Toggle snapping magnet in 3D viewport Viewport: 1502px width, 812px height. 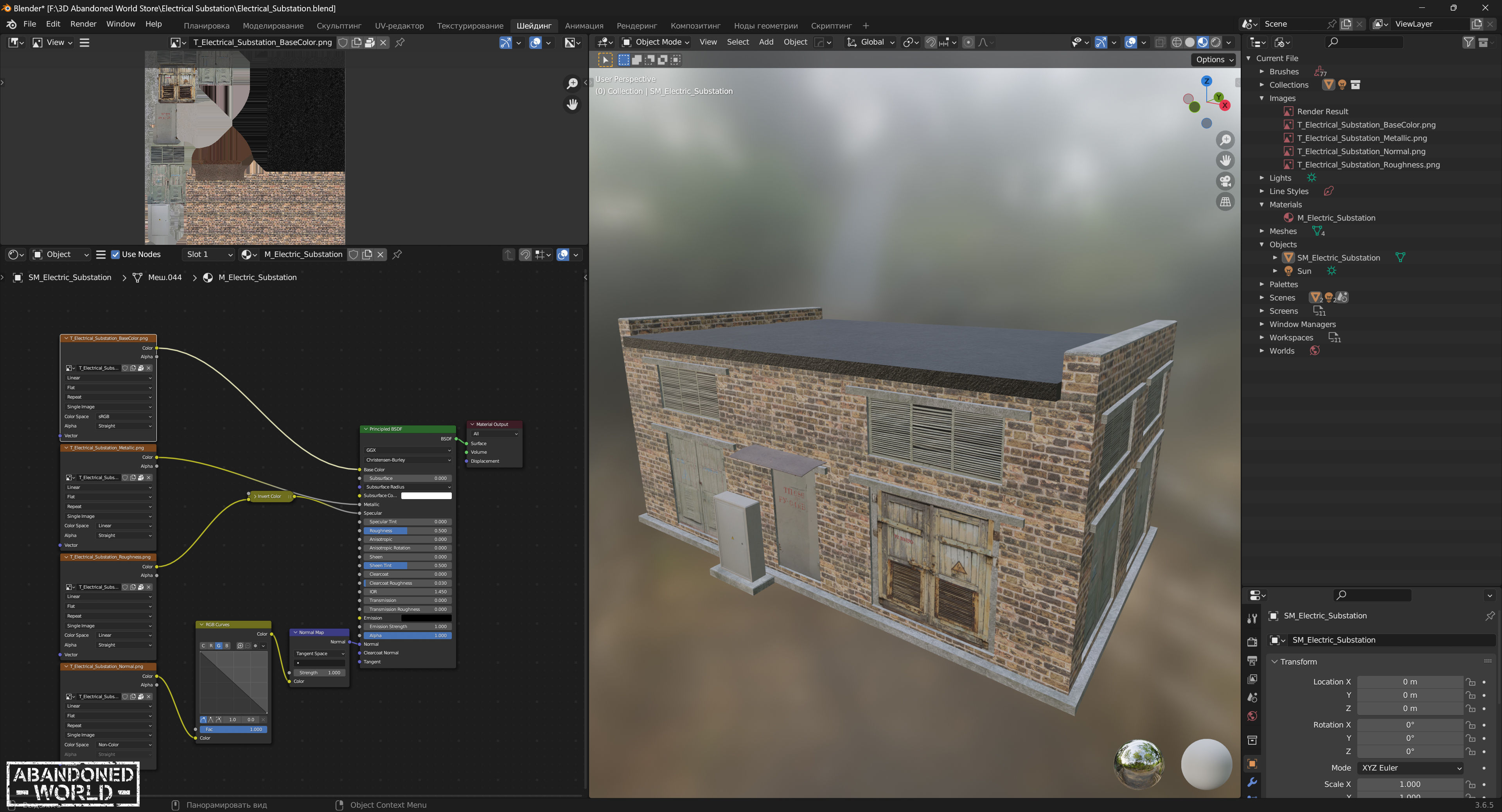pyautogui.click(x=931, y=42)
